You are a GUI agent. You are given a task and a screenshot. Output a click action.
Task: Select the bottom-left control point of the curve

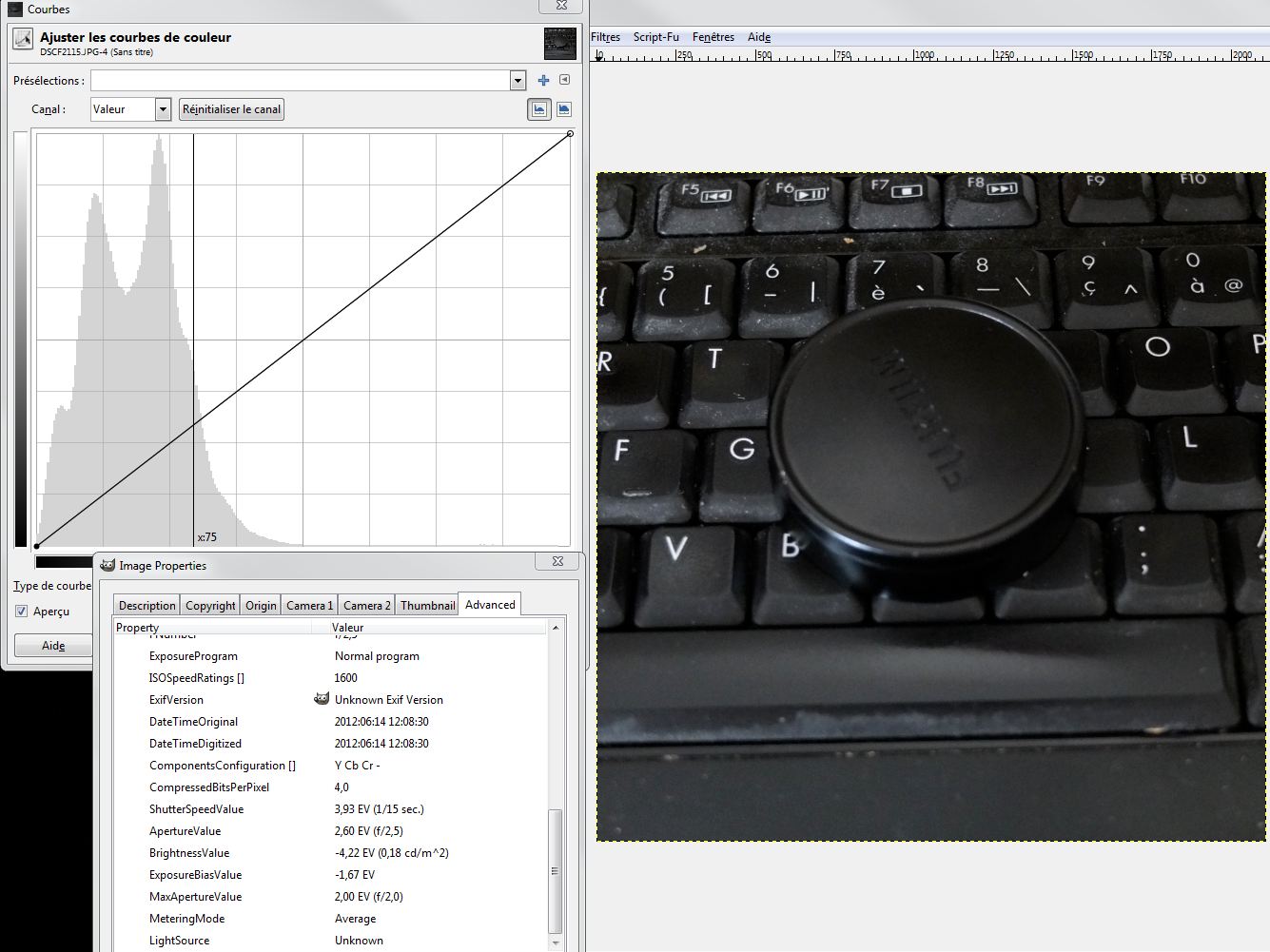36,546
